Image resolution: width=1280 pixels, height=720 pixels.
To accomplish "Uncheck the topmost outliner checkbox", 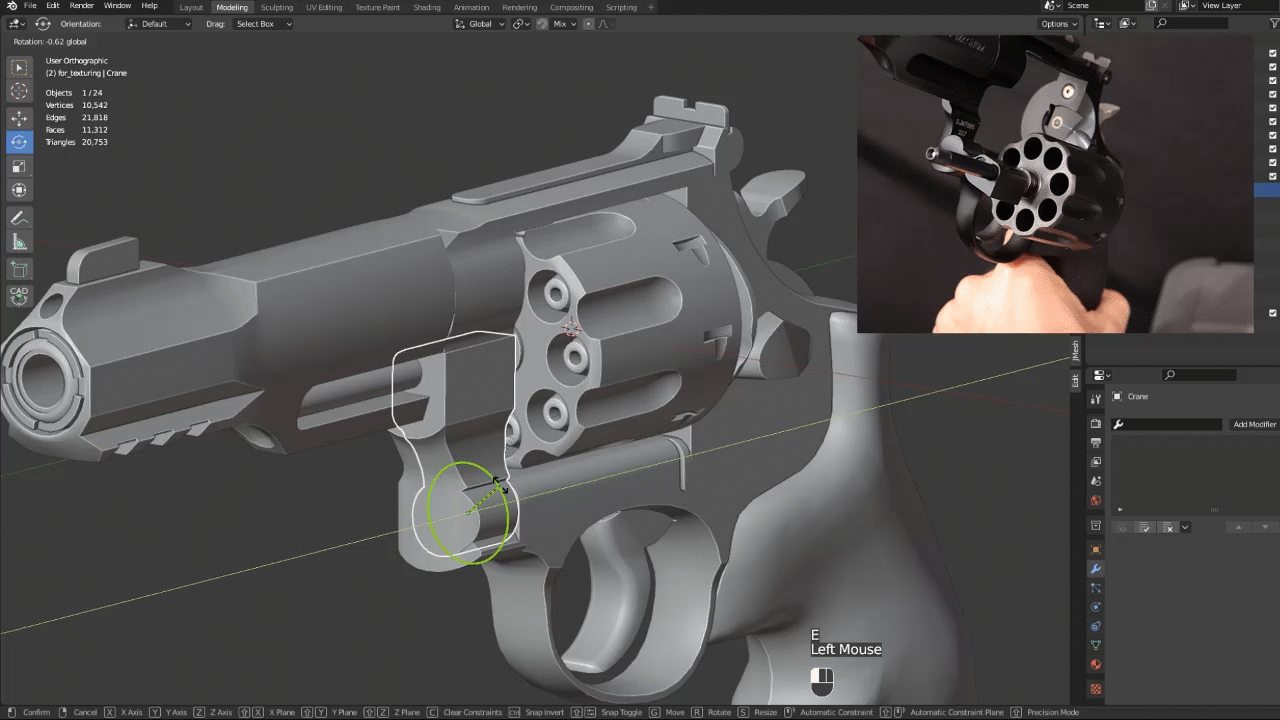I will 1272,81.
